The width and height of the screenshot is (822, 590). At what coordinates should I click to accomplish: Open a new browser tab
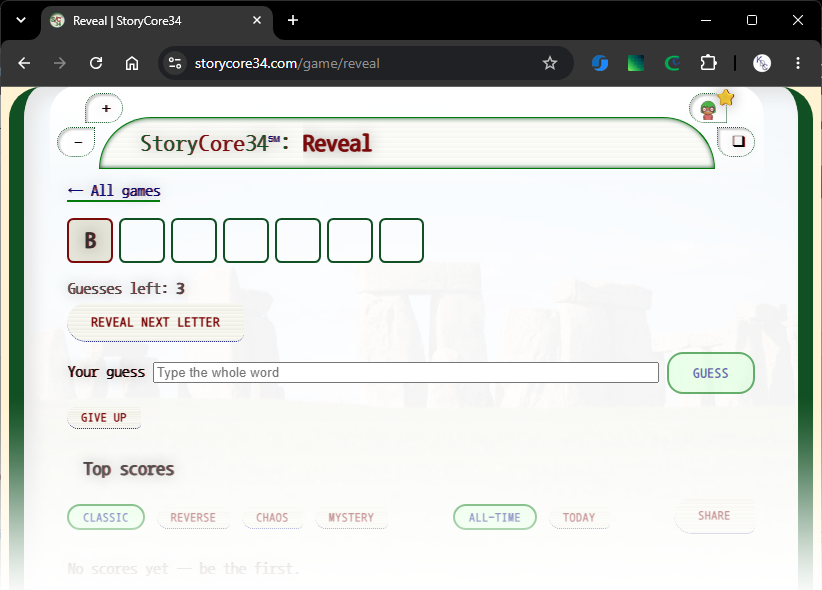click(293, 20)
